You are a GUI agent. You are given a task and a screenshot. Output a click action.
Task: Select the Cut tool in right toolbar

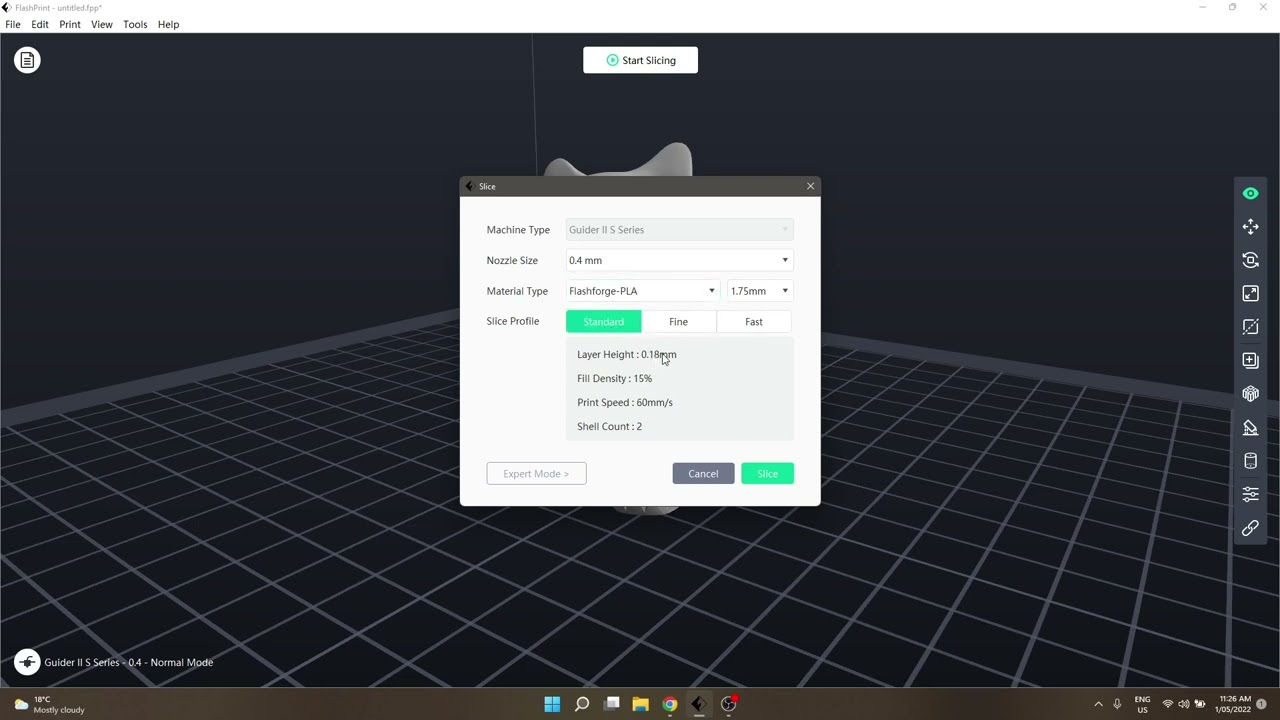tap(1250, 327)
